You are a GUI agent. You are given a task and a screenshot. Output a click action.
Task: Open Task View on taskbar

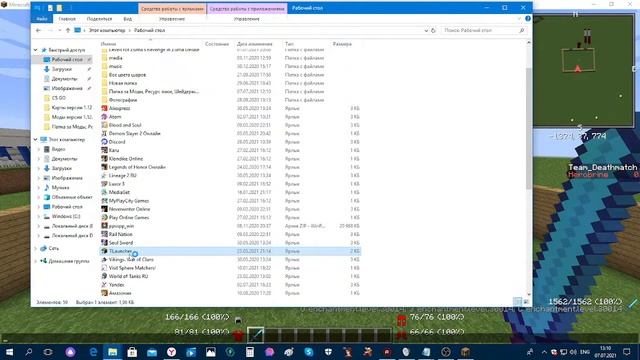tap(48, 352)
